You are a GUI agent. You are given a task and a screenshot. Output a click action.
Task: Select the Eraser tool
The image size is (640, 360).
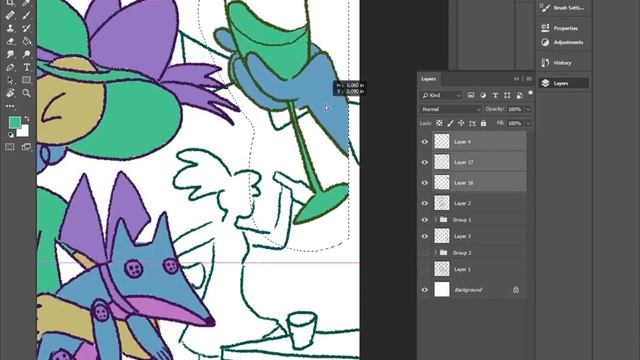pyautogui.click(x=10, y=41)
